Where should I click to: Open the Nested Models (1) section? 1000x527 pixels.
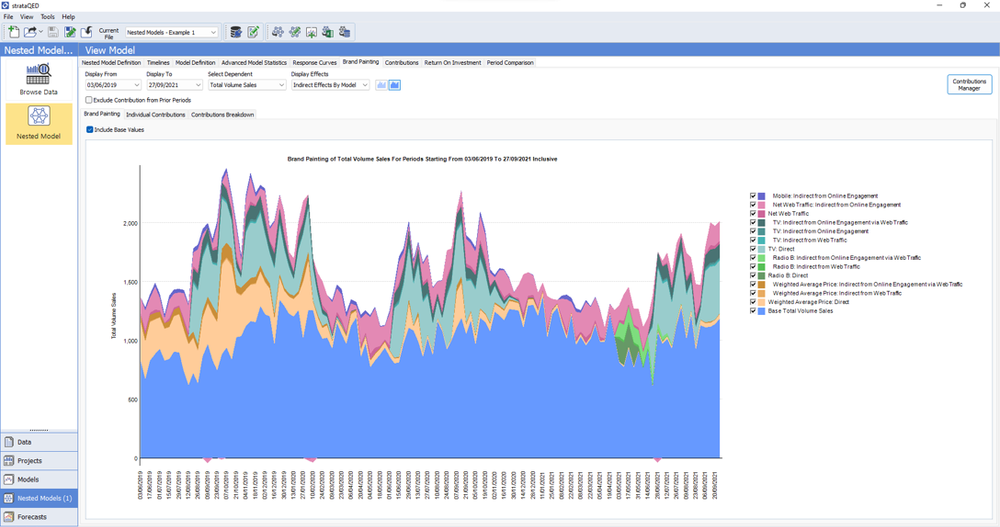tap(39, 498)
